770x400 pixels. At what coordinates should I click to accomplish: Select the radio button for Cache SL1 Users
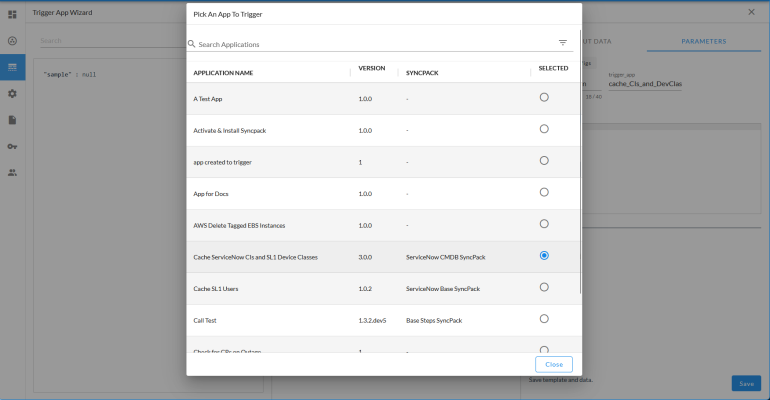tap(544, 287)
